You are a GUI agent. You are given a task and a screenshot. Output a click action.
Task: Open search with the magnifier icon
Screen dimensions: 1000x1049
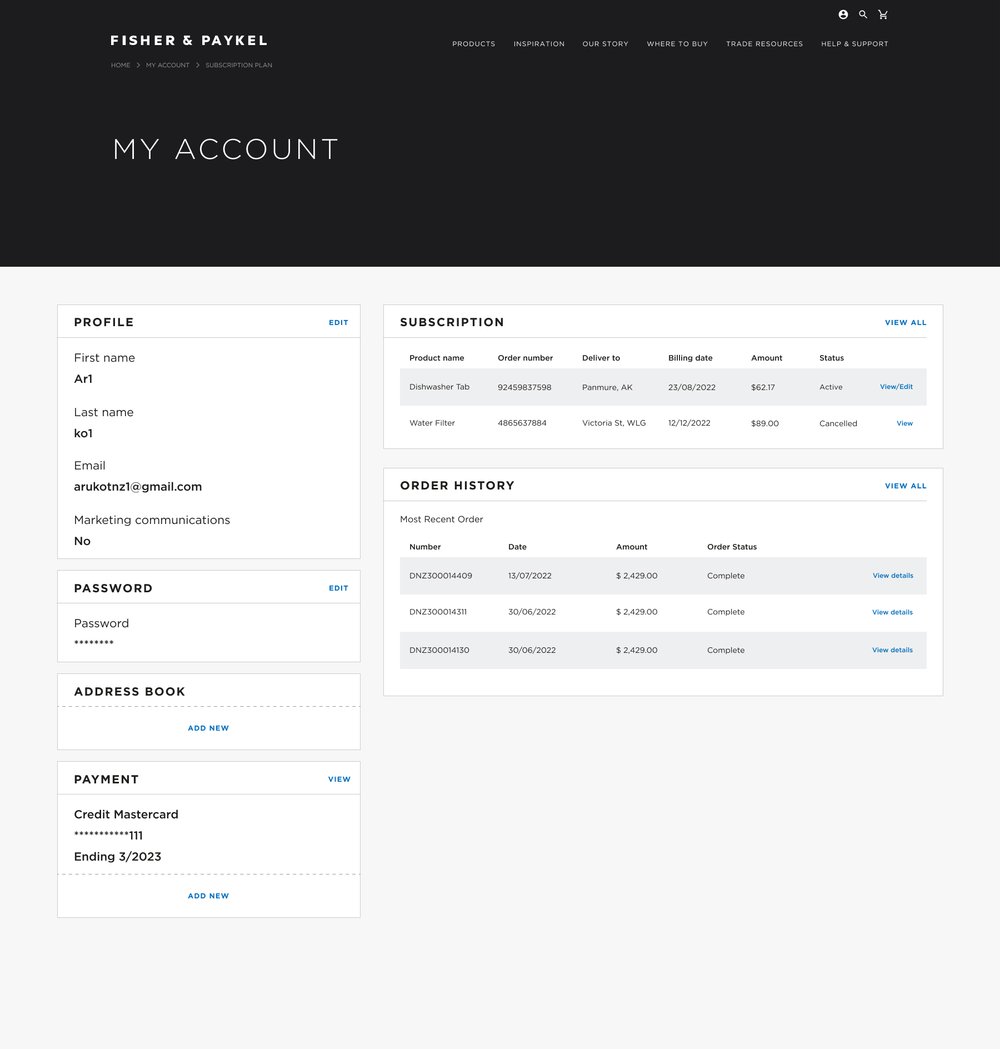click(x=863, y=15)
